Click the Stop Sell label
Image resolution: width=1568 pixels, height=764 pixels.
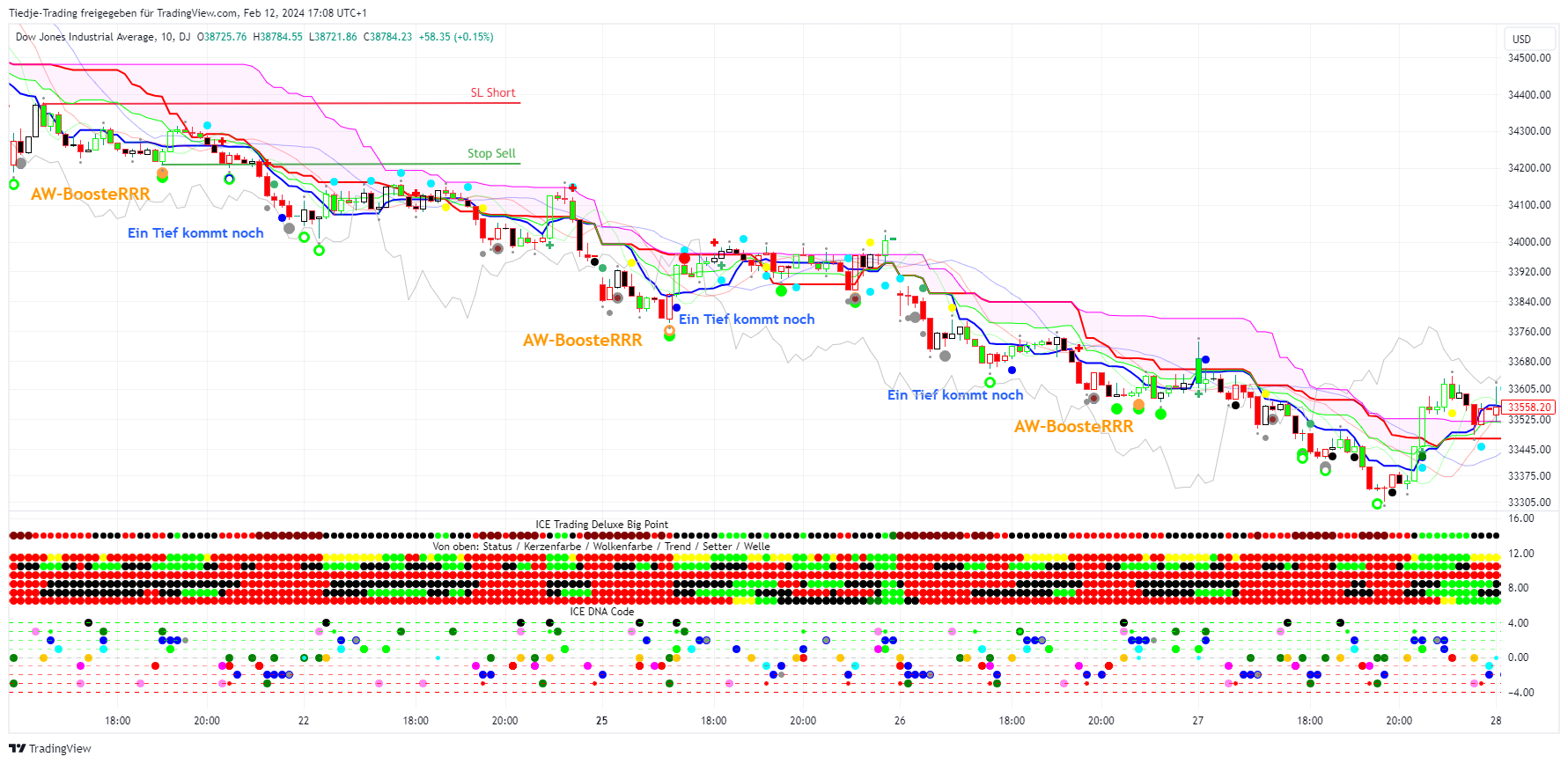[491, 153]
